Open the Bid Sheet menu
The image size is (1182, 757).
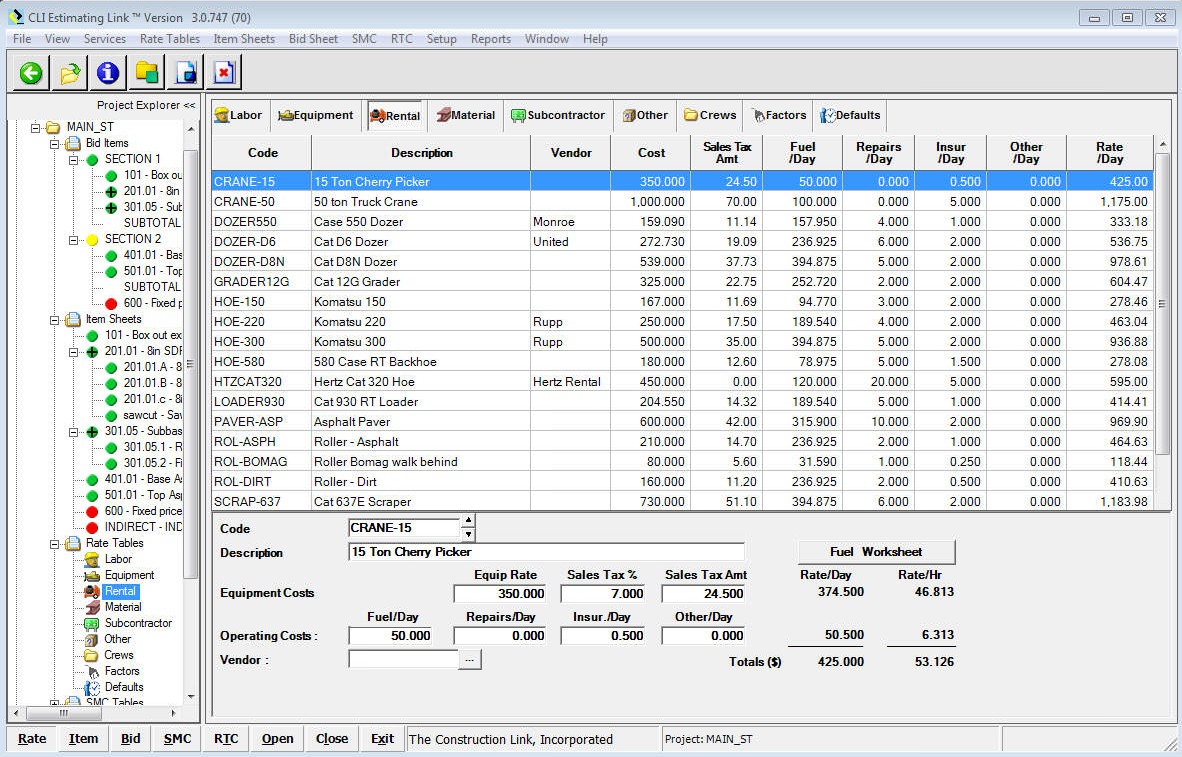(x=314, y=38)
